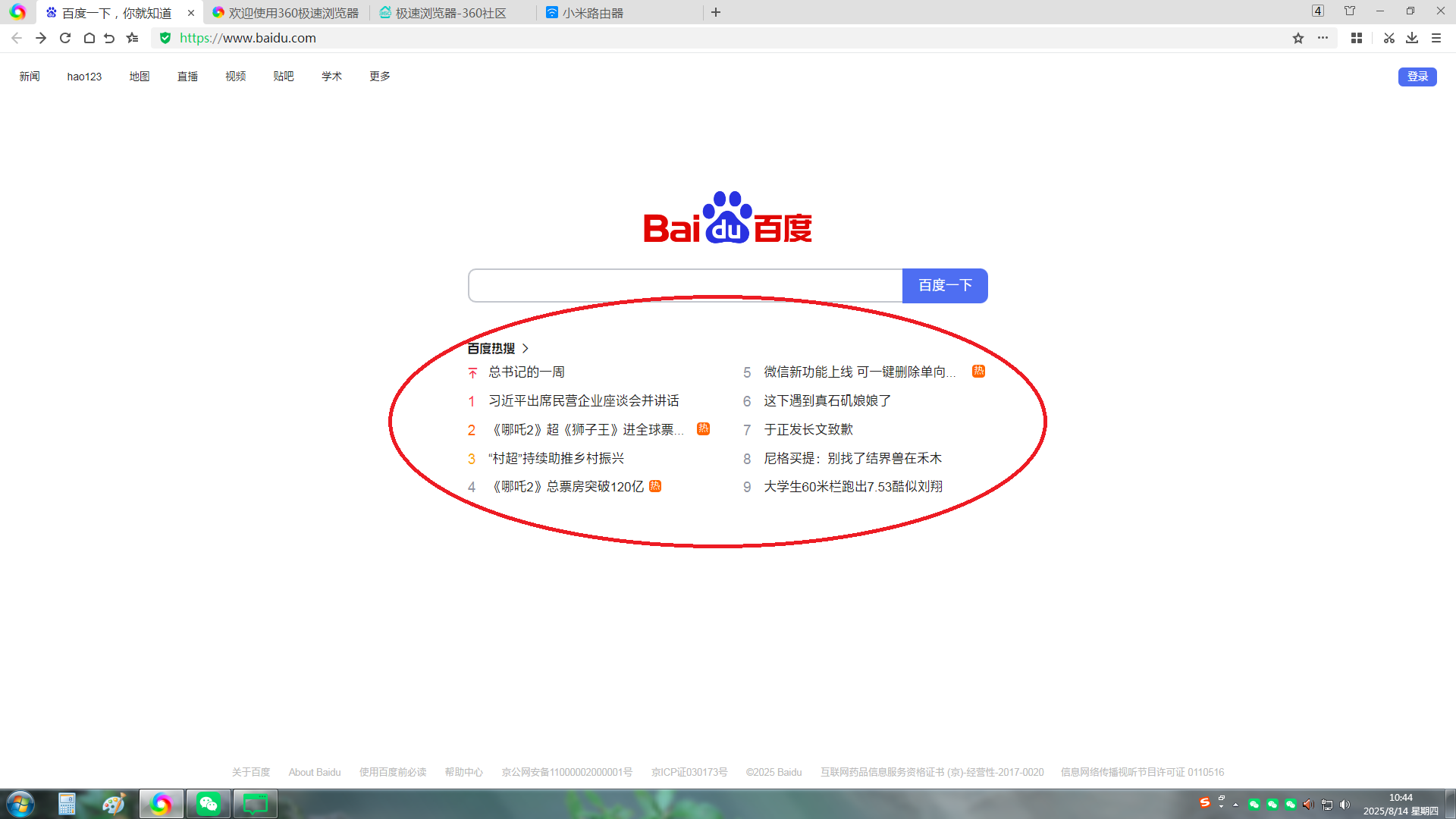Switch to 欢迎使用360极速浏览器 tab
The image size is (1456, 819).
pyautogui.click(x=286, y=13)
